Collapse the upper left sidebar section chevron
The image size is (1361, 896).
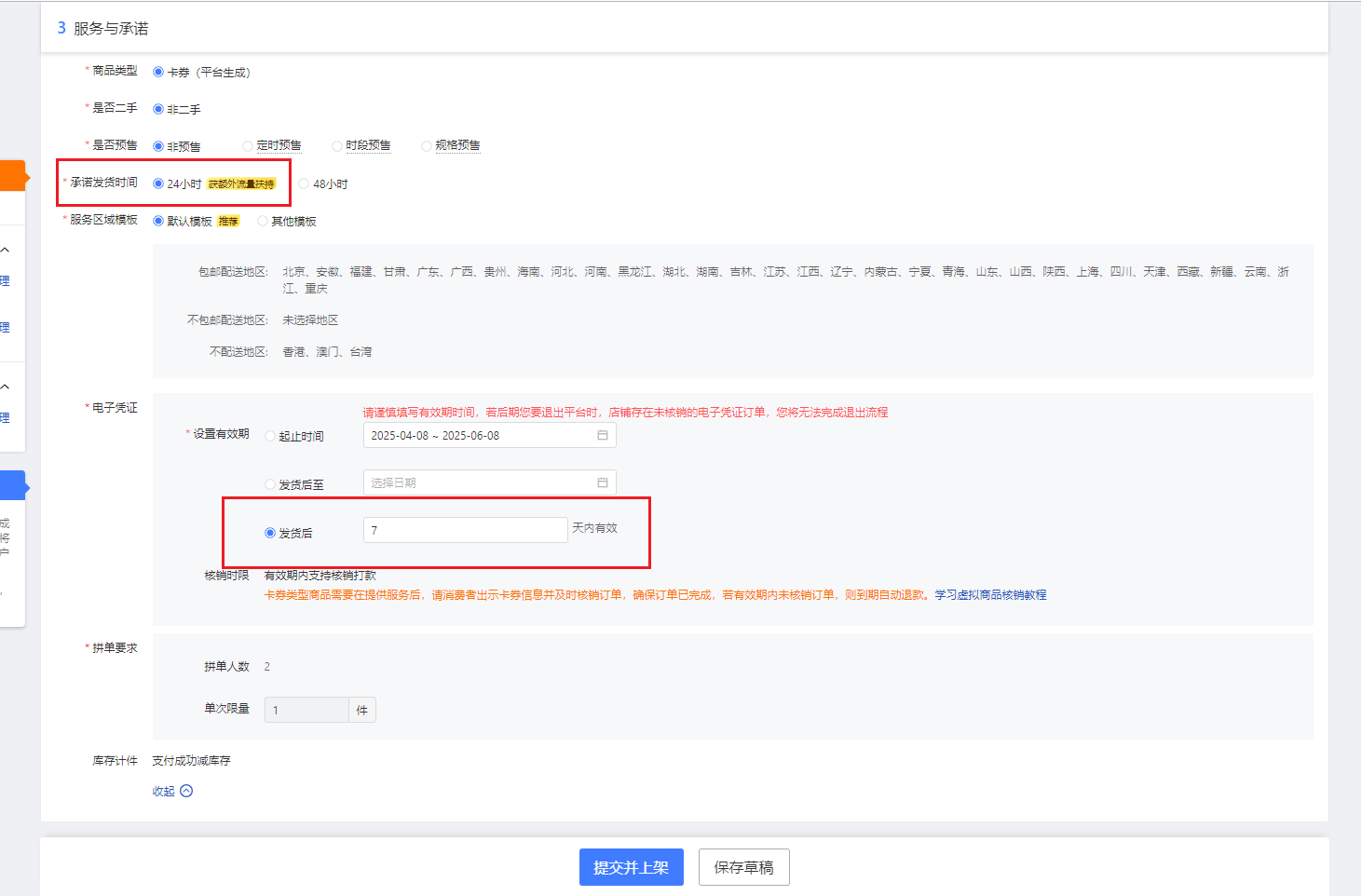6,250
